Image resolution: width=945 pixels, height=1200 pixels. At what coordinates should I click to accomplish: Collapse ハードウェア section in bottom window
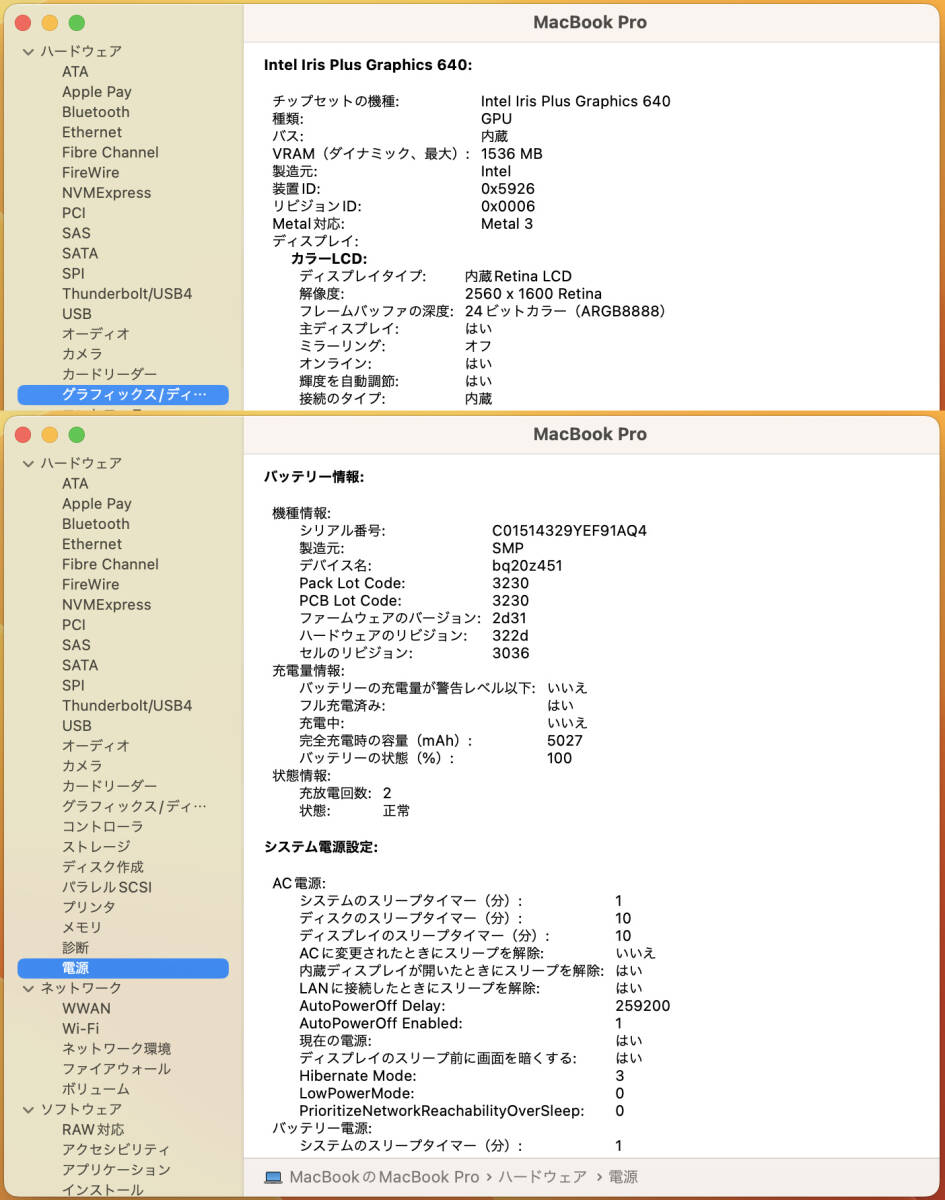pos(28,463)
